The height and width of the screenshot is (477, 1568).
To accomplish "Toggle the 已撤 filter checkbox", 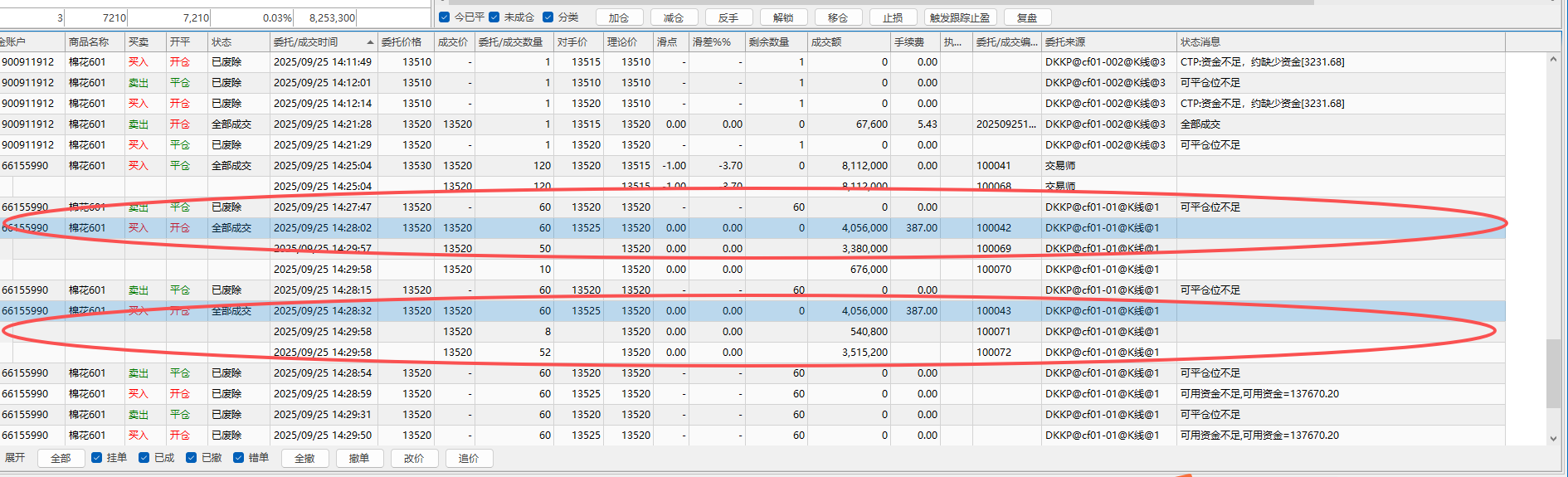I will [x=192, y=458].
